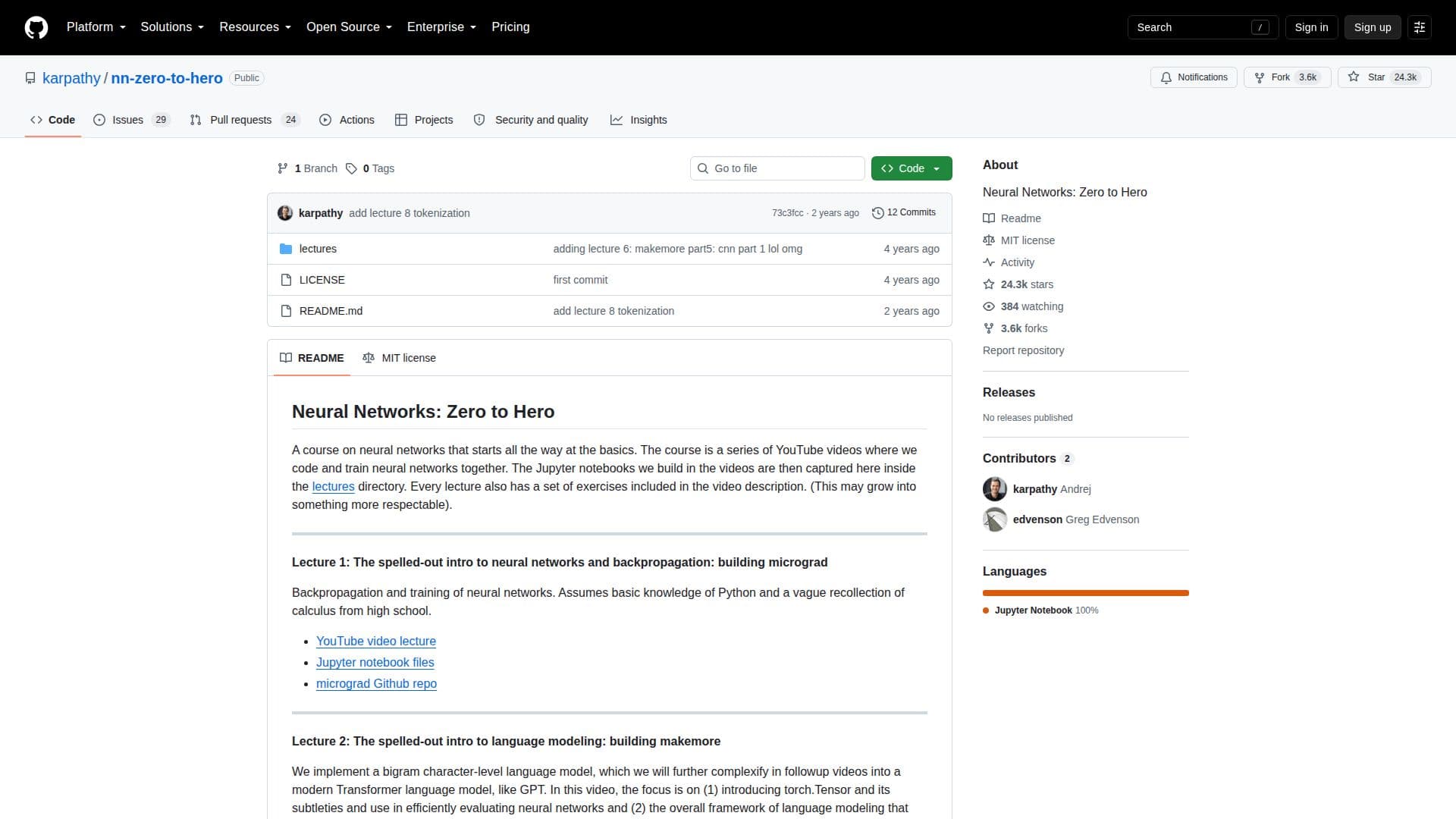Expand the Platform menu
Screen dimensions: 1456x819
(96, 27)
